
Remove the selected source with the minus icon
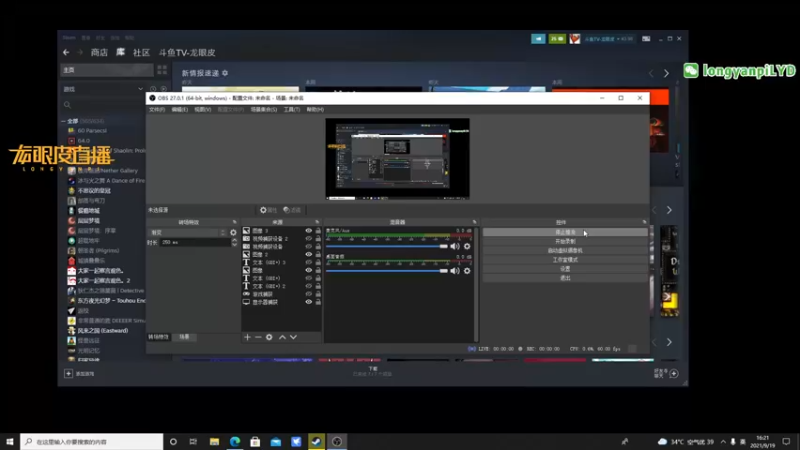[258, 337]
